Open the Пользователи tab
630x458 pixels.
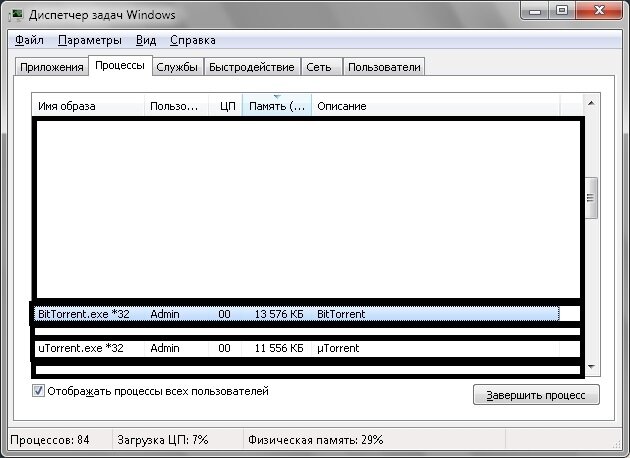pyautogui.click(x=384, y=67)
